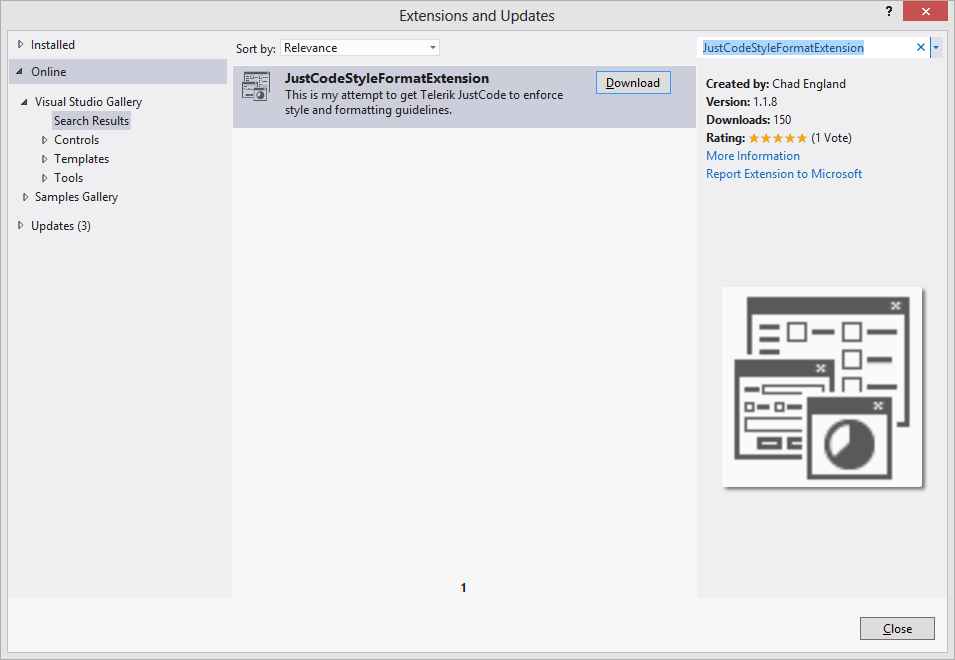955x660 pixels.
Task: Select the Search Results item
Action: [91, 121]
